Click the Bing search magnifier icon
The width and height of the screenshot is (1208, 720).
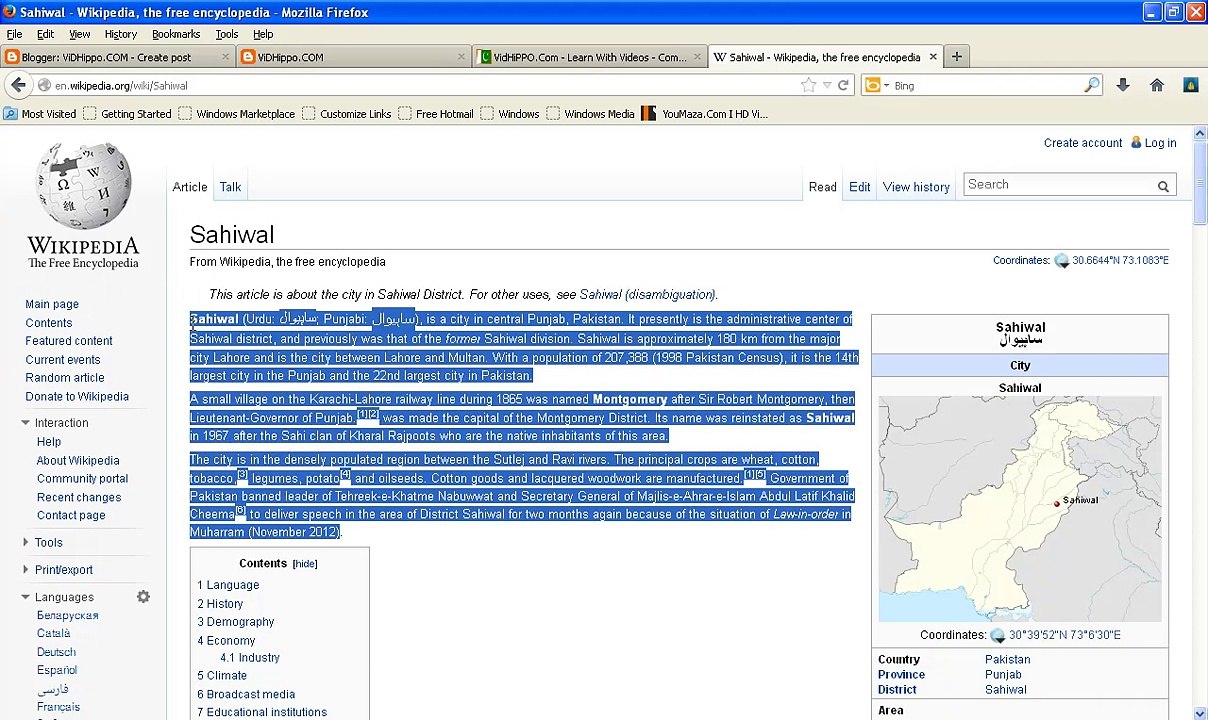coord(1091,86)
